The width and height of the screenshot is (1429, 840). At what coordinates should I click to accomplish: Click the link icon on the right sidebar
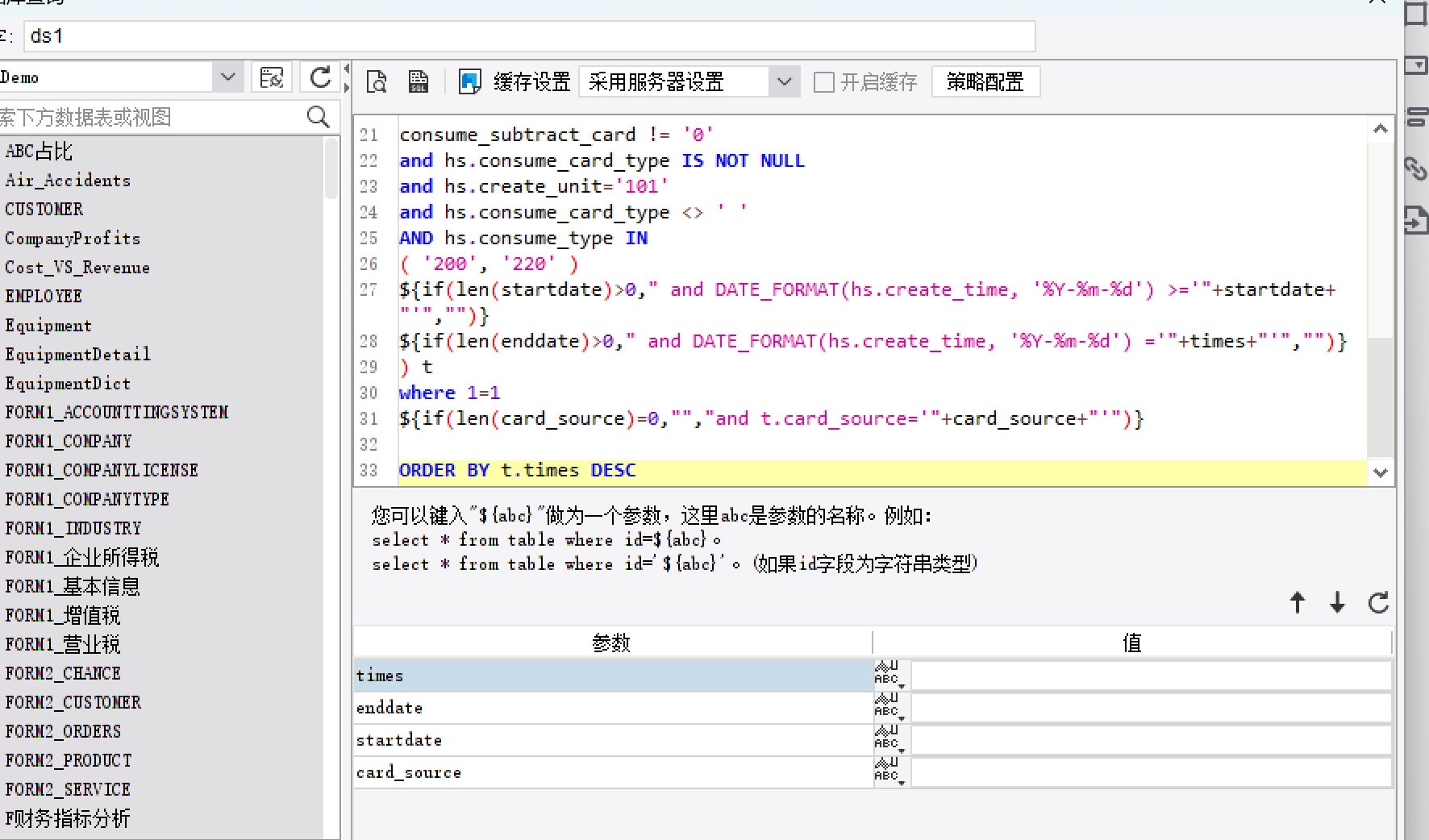[1416, 168]
